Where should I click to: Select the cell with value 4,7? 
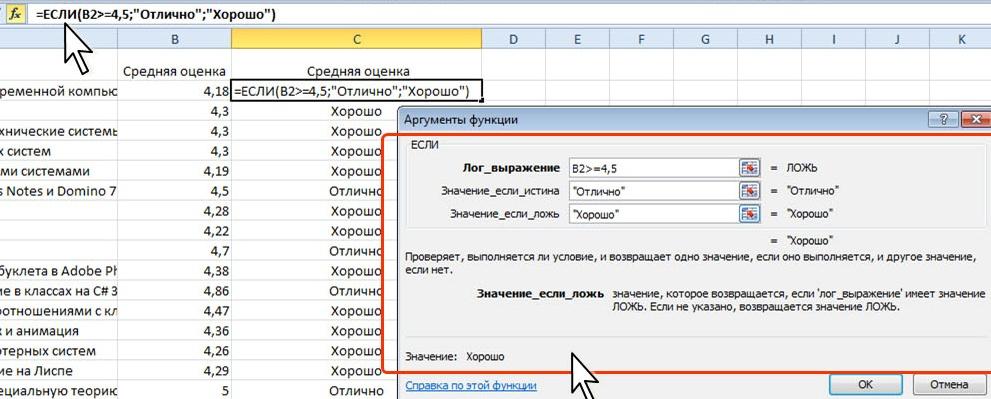[x=174, y=250]
